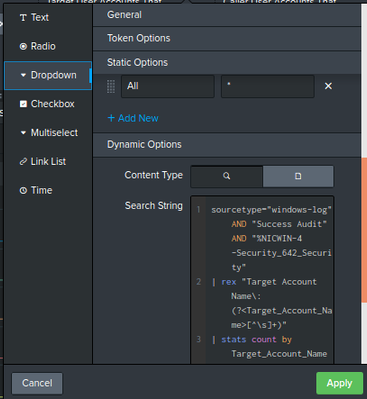
Task: Pick the Multiselect input type
Action: 48,133
